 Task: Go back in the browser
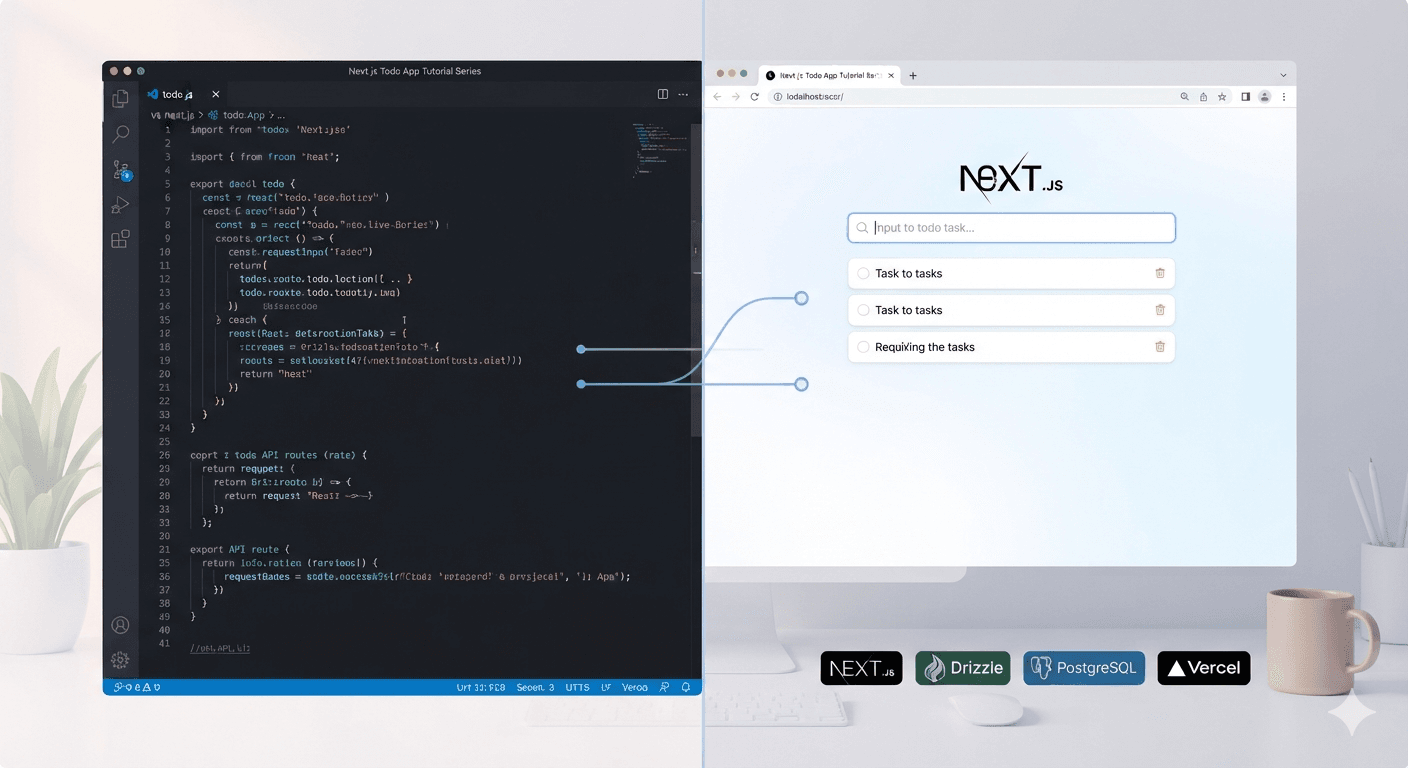pos(717,97)
